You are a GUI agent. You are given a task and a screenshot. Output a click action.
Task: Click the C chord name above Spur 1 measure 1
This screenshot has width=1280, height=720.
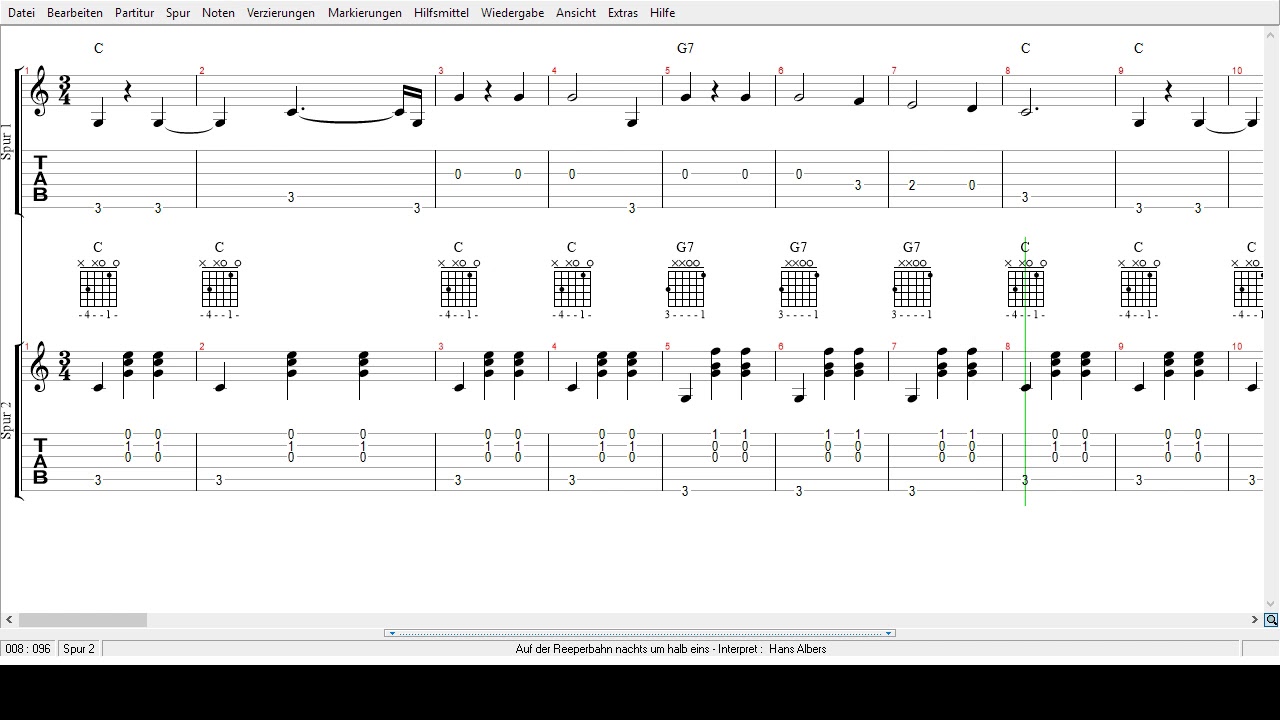click(99, 48)
